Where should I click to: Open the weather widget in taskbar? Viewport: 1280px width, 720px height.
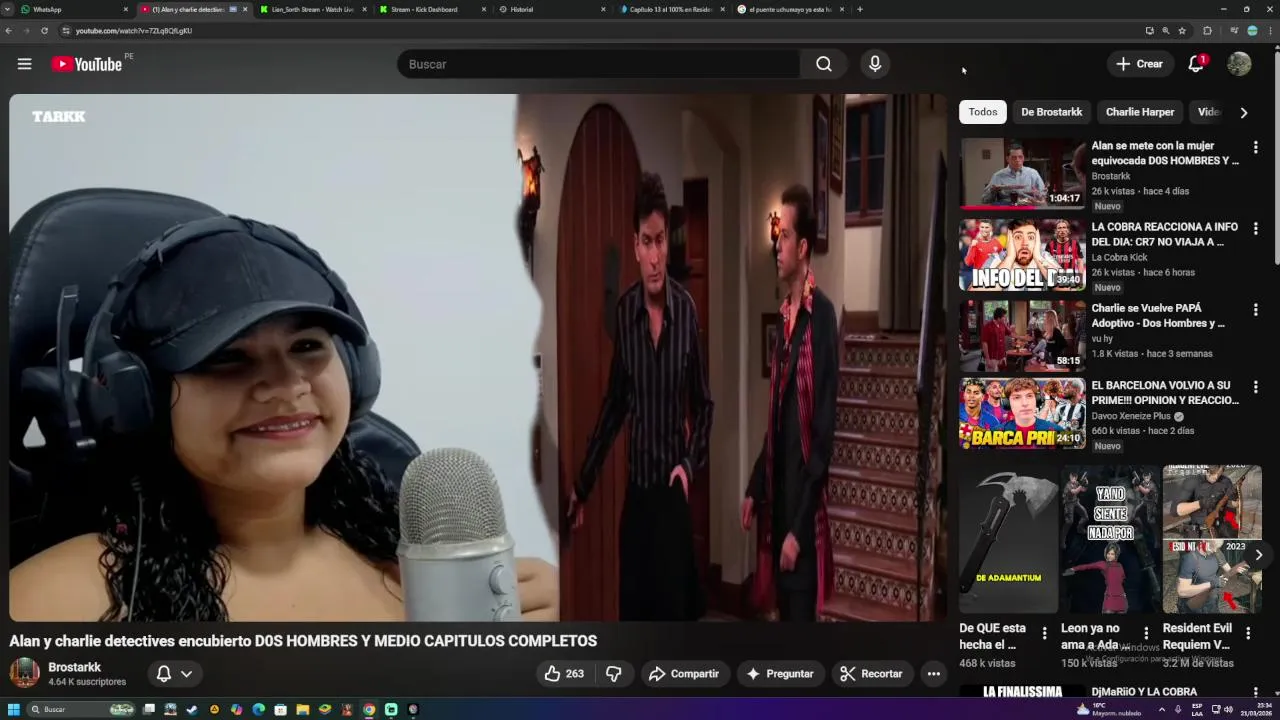point(1110,709)
